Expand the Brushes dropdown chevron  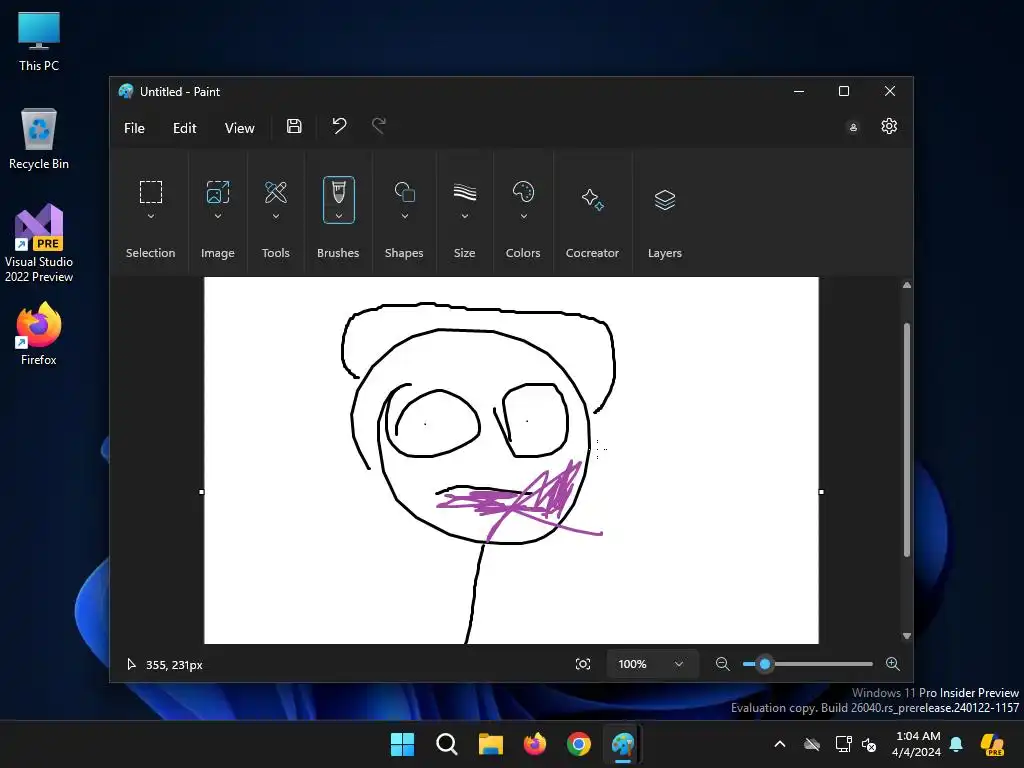(x=338, y=216)
